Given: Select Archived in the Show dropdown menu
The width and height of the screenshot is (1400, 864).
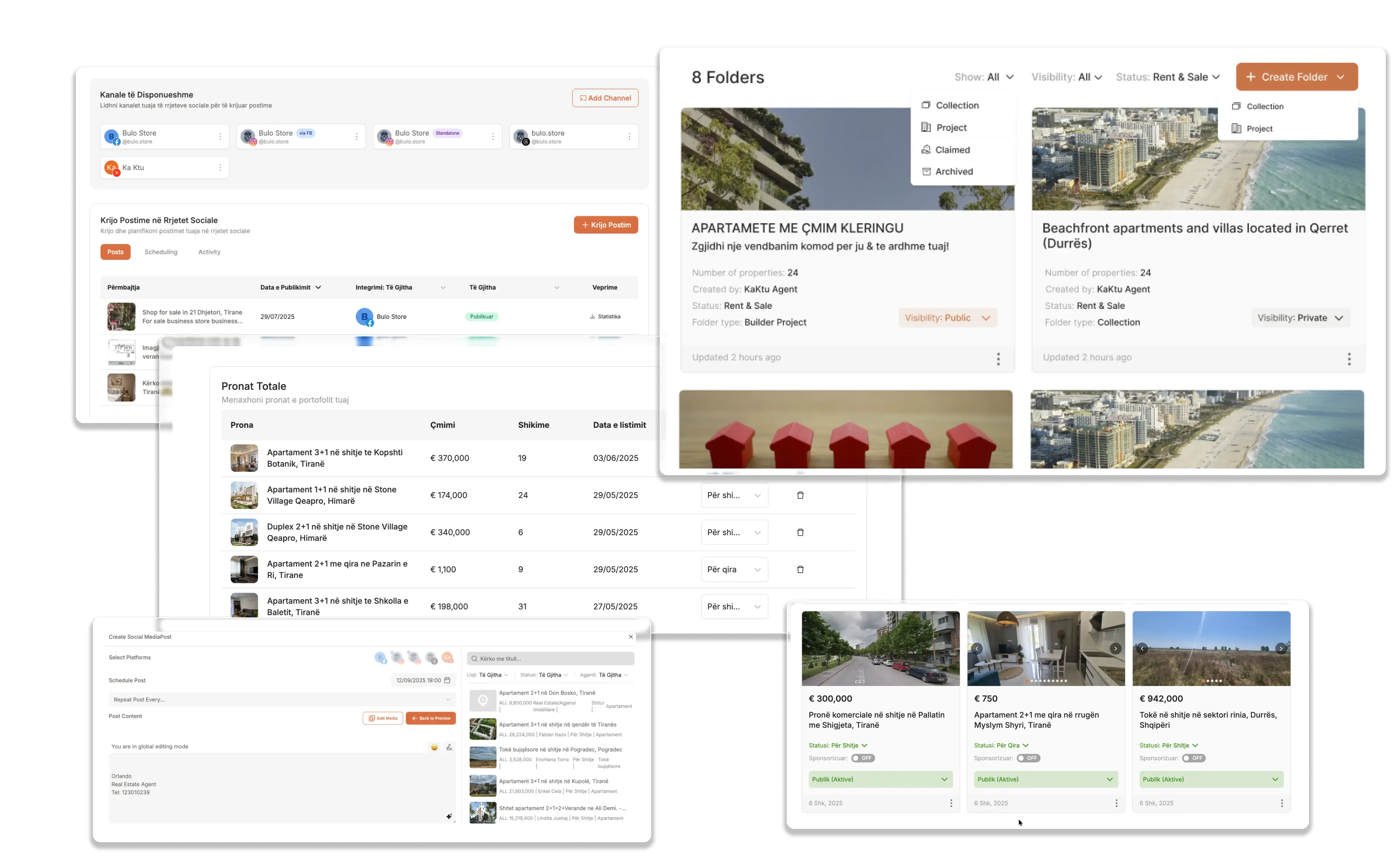Looking at the screenshot, I should point(947,171).
